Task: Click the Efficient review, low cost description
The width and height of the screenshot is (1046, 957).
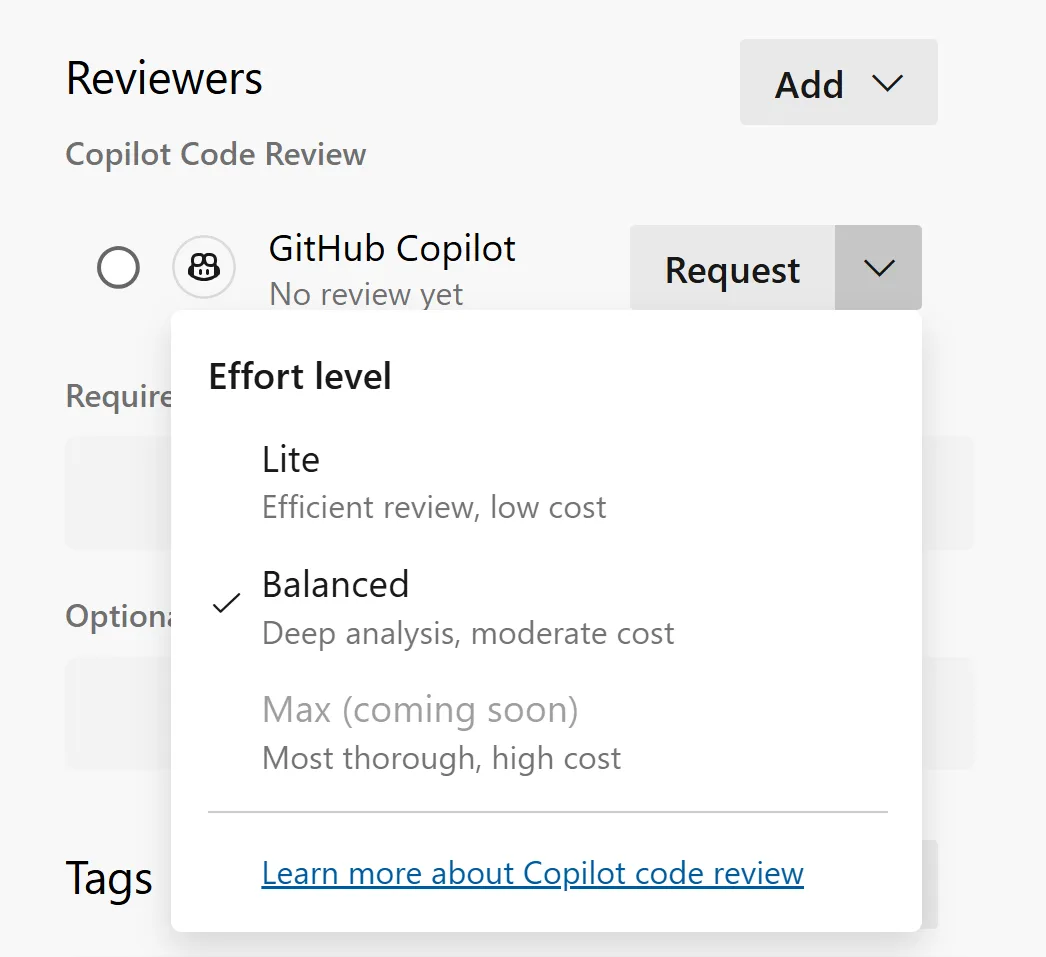Action: (x=434, y=508)
